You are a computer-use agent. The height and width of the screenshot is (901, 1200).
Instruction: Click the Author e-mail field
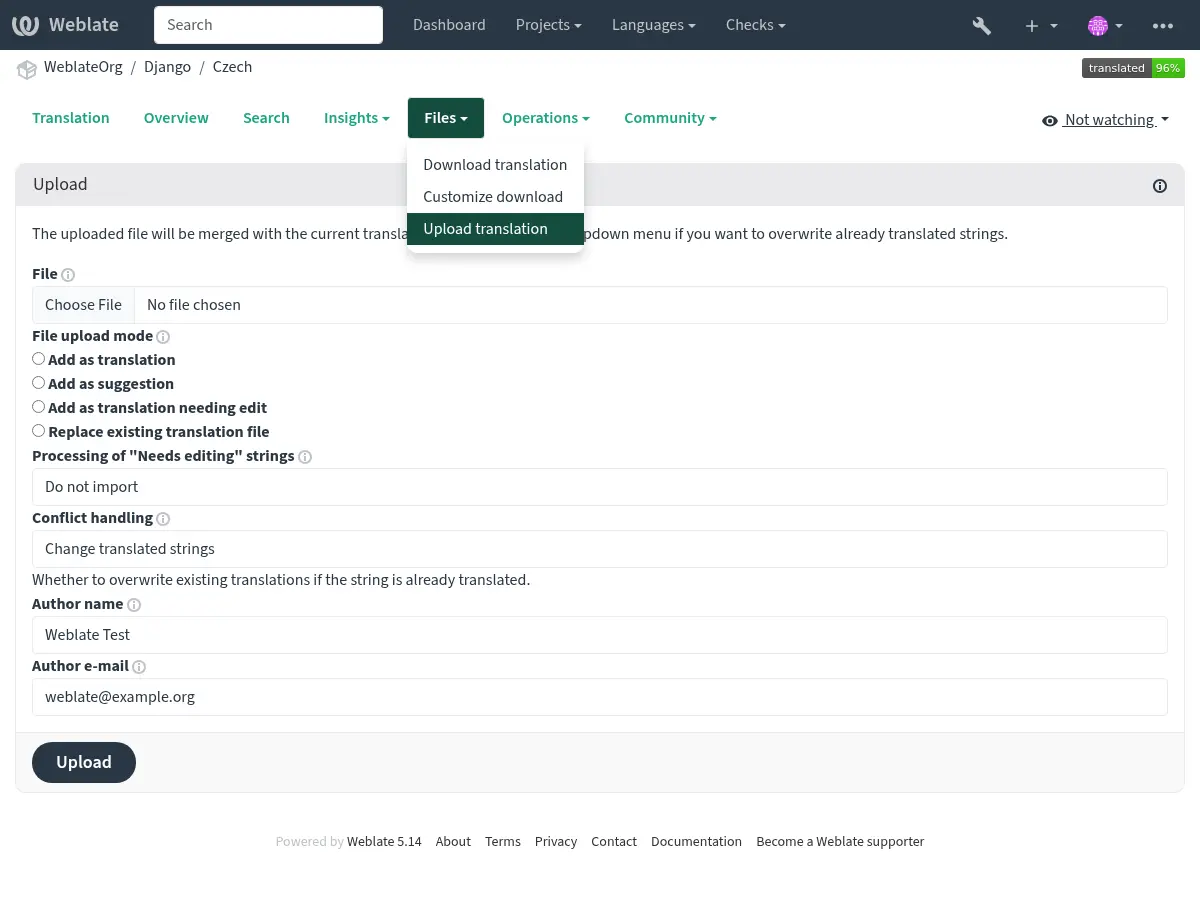[600, 697]
